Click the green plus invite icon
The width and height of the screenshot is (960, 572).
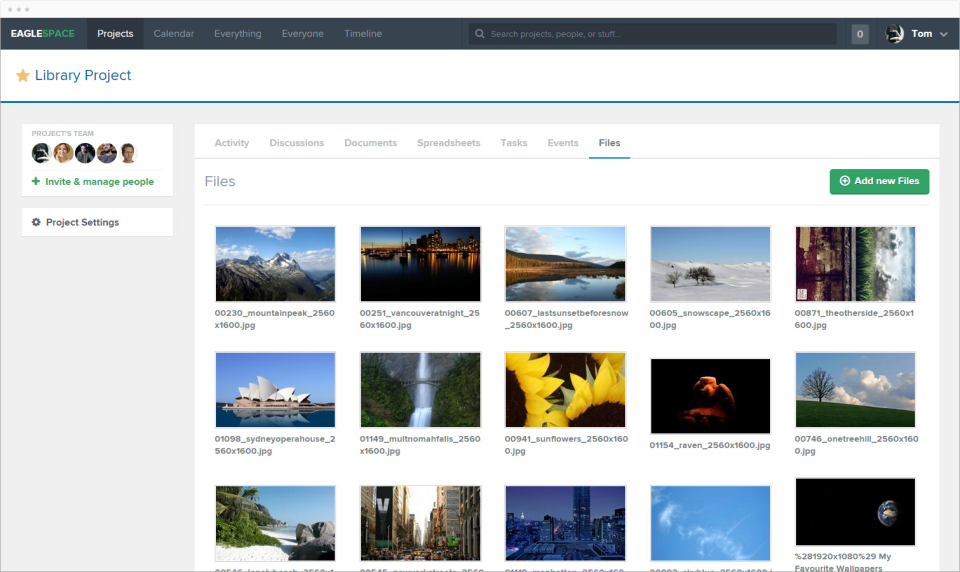[36, 181]
